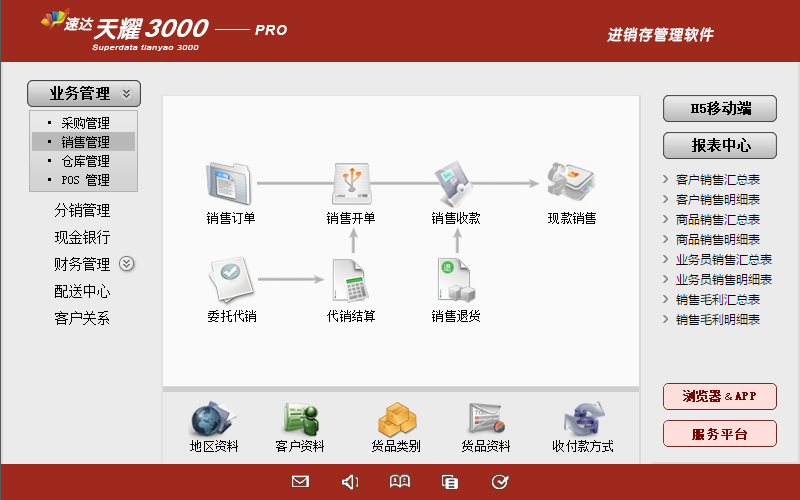Click the speaker icon in bottom bar
800x500 pixels.
(350, 482)
